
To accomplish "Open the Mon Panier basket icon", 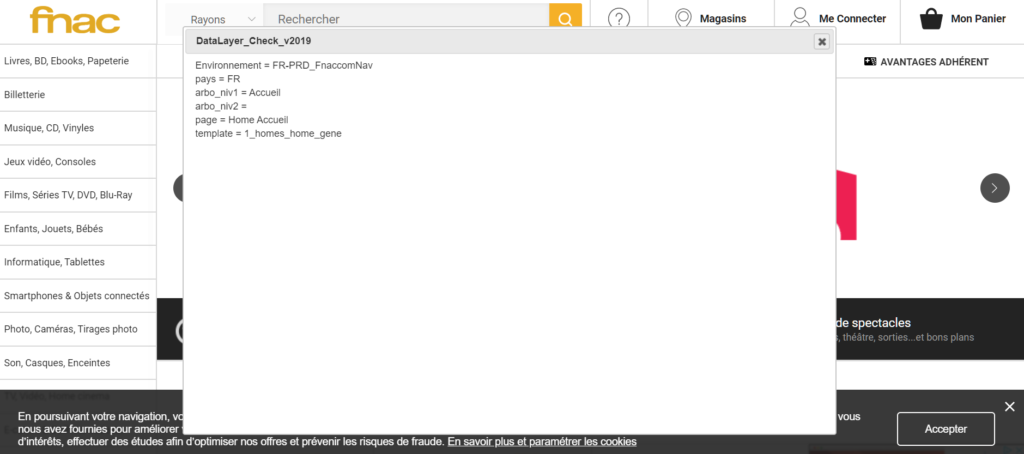I will pos(931,19).
